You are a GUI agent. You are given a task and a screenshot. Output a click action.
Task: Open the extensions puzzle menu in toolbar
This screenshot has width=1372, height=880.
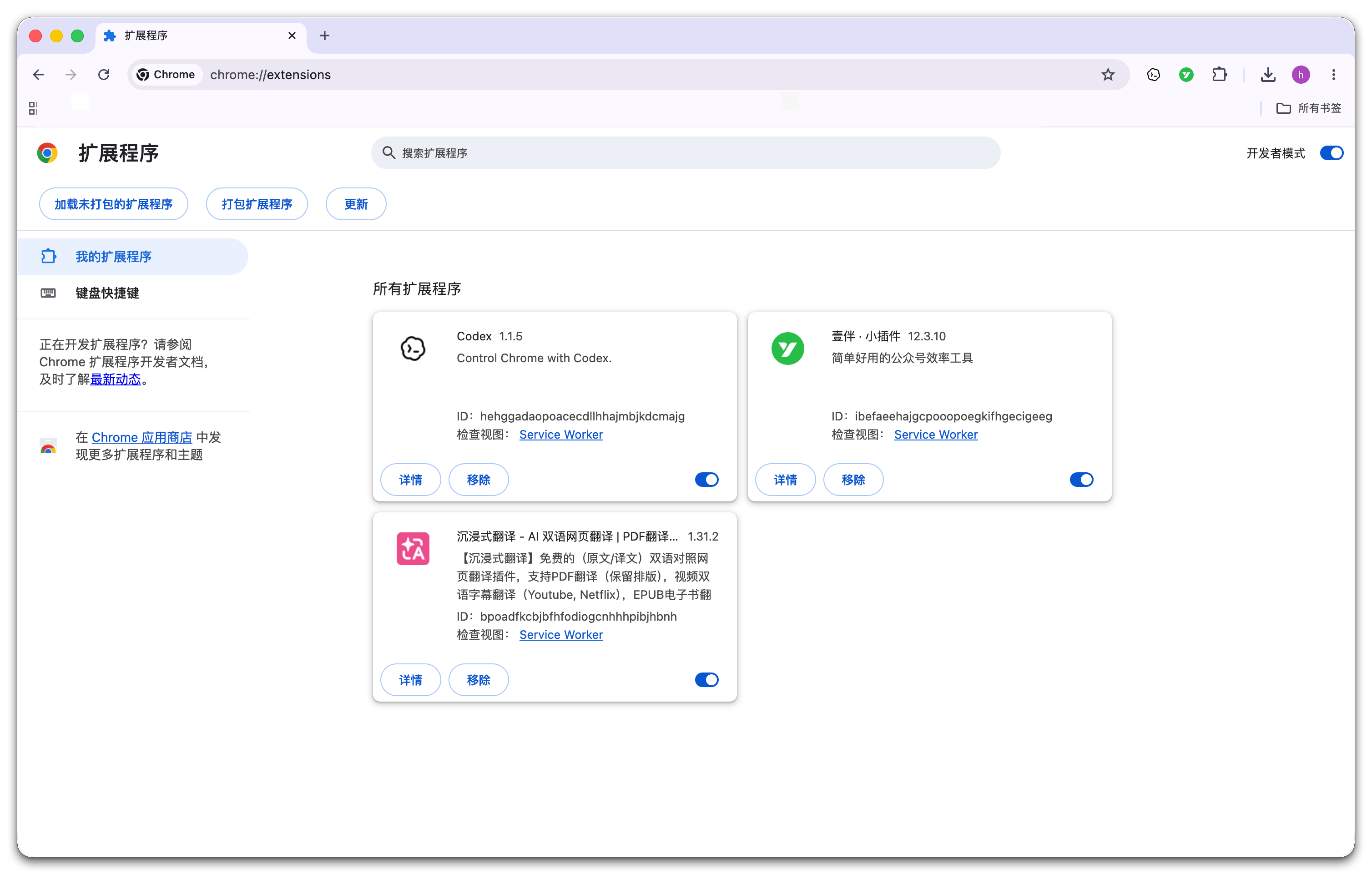pyautogui.click(x=1219, y=75)
